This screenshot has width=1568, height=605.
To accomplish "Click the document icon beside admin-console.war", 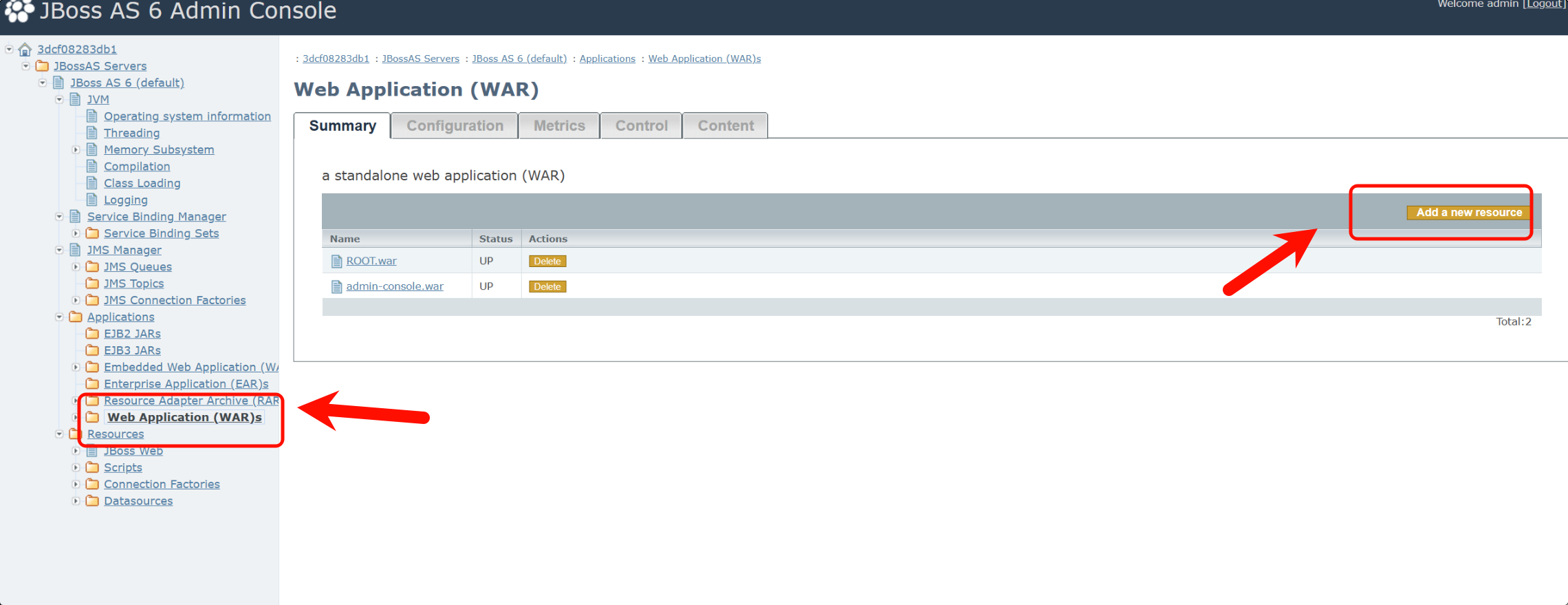I will (x=336, y=287).
